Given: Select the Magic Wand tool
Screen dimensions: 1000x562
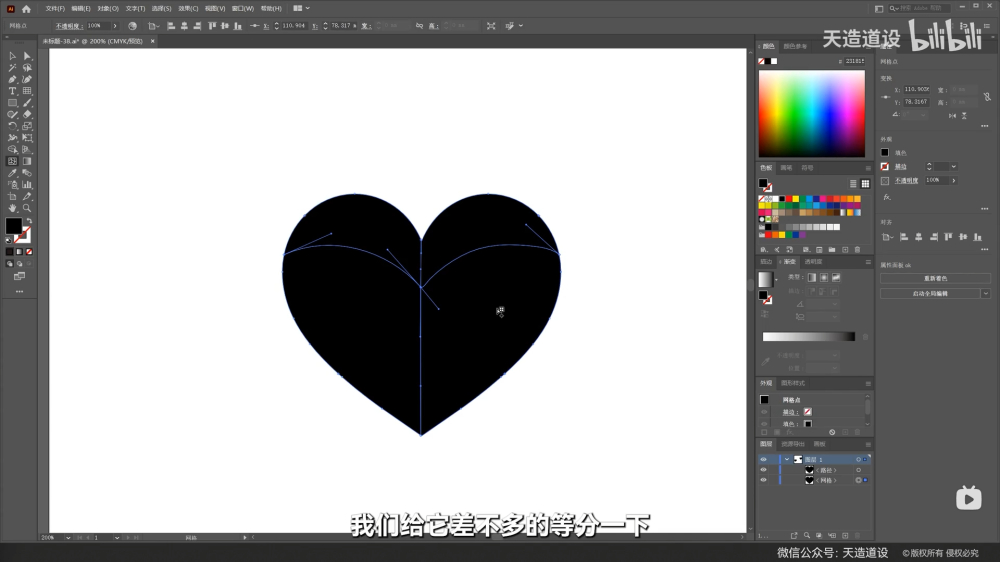Looking at the screenshot, I should pos(12,68).
